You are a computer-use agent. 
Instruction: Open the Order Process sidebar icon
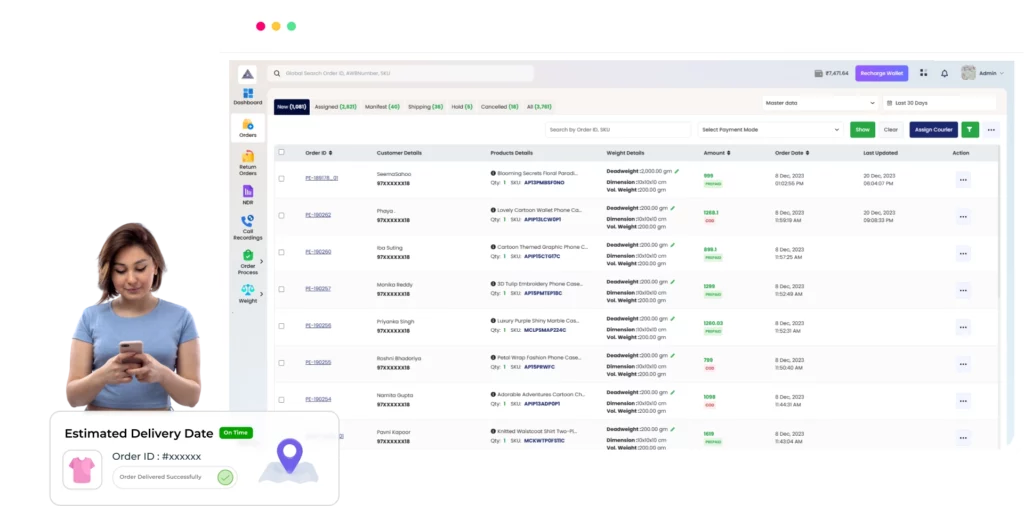(x=248, y=255)
